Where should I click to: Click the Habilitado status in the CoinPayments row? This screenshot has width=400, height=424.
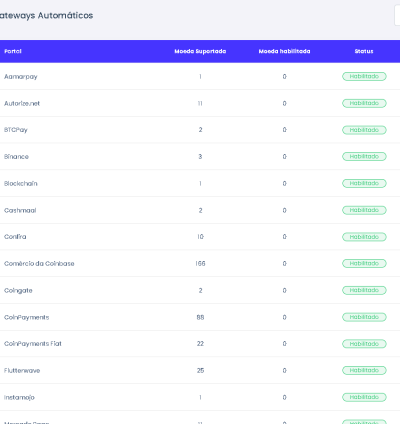click(364, 317)
